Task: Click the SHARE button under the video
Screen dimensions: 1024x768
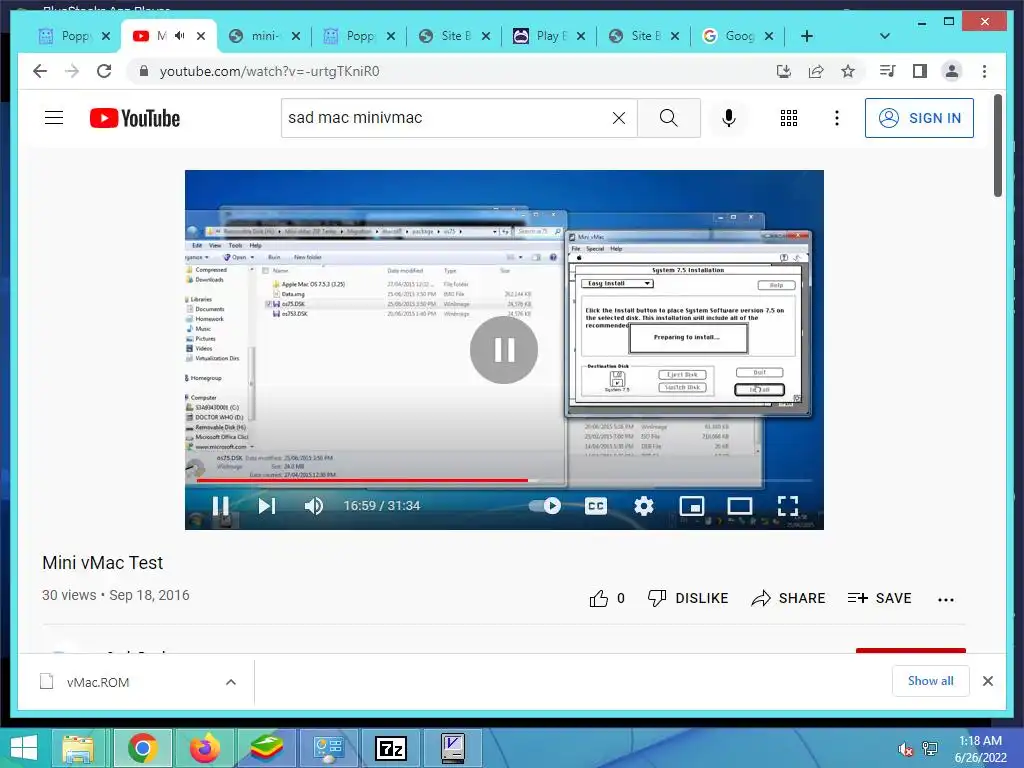Action: point(788,598)
